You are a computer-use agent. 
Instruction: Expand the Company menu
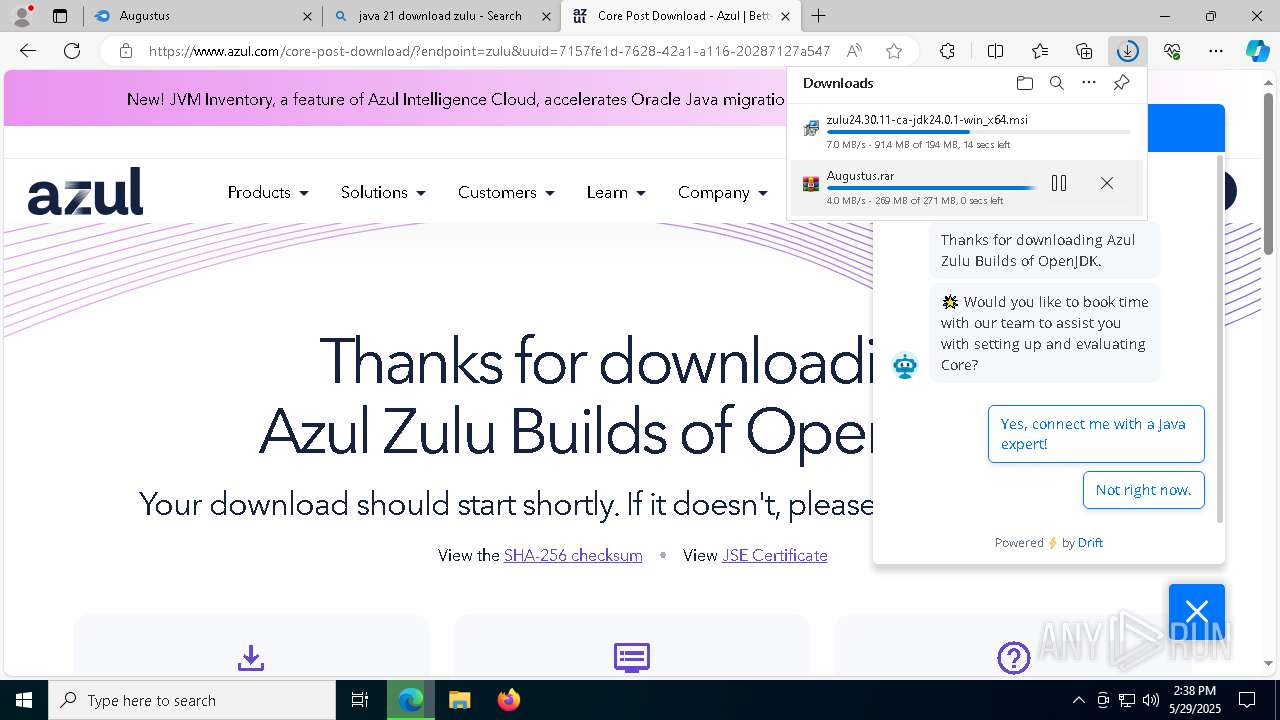[723, 192]
